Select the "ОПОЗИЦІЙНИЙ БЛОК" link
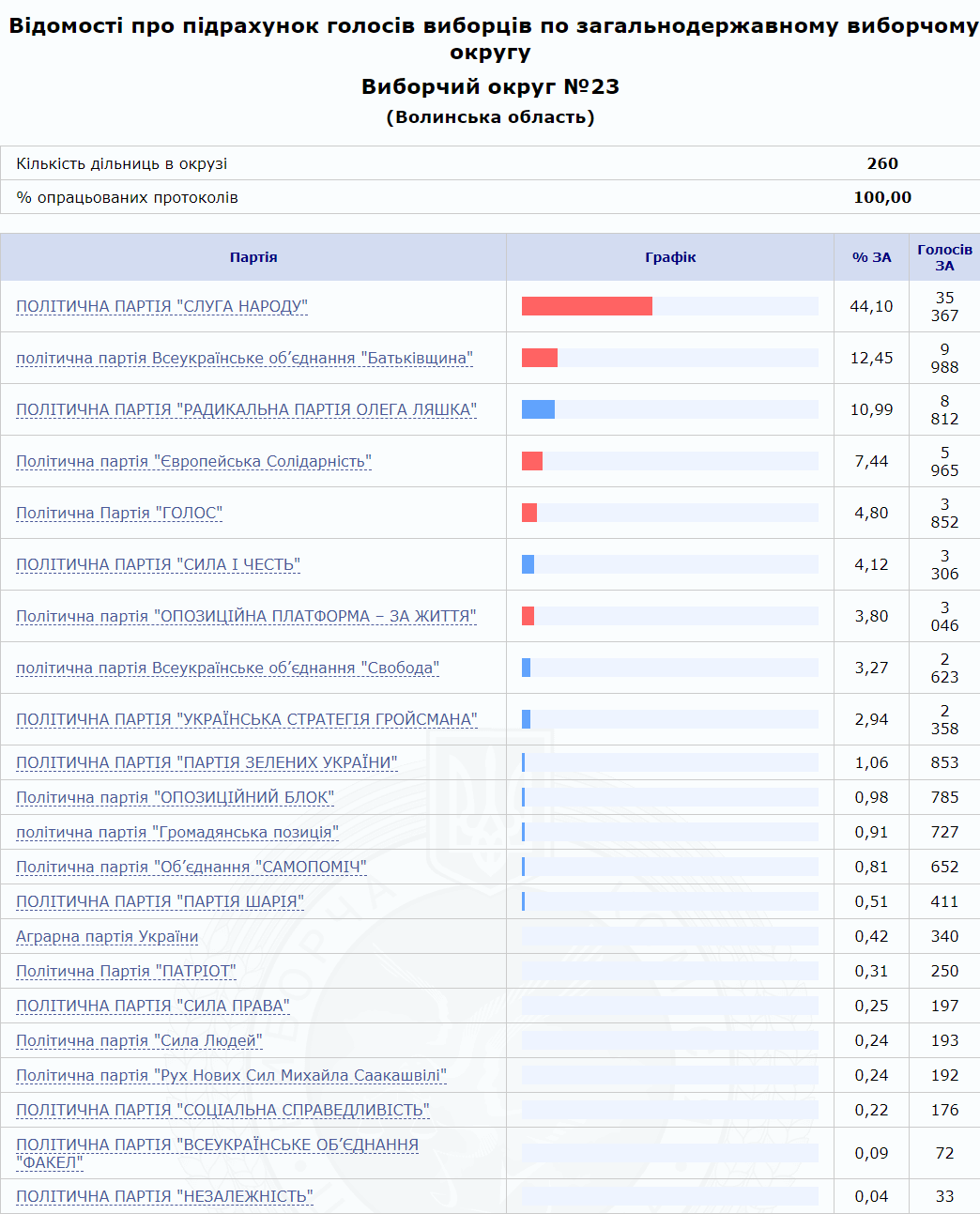 (175, 797)
